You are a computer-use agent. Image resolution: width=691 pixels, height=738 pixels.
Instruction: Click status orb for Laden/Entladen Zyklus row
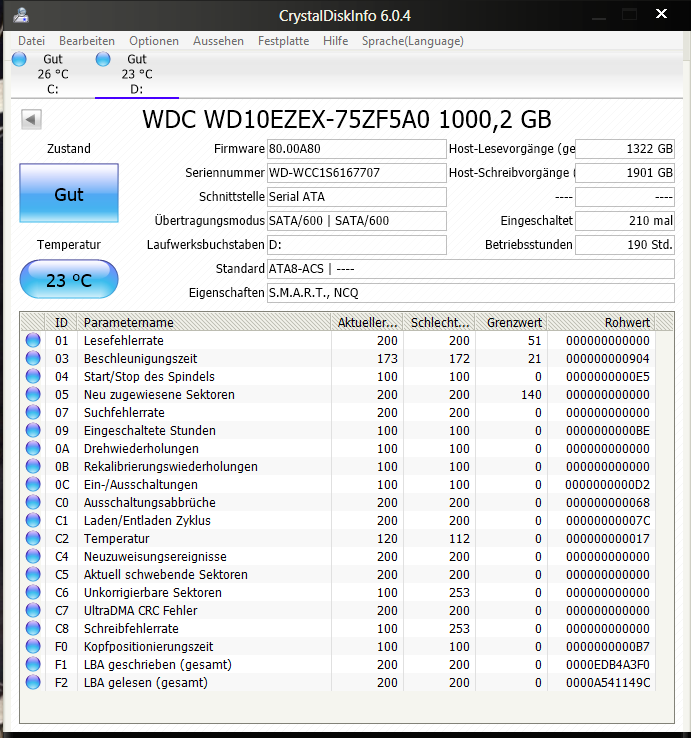(x=33, y=520)
